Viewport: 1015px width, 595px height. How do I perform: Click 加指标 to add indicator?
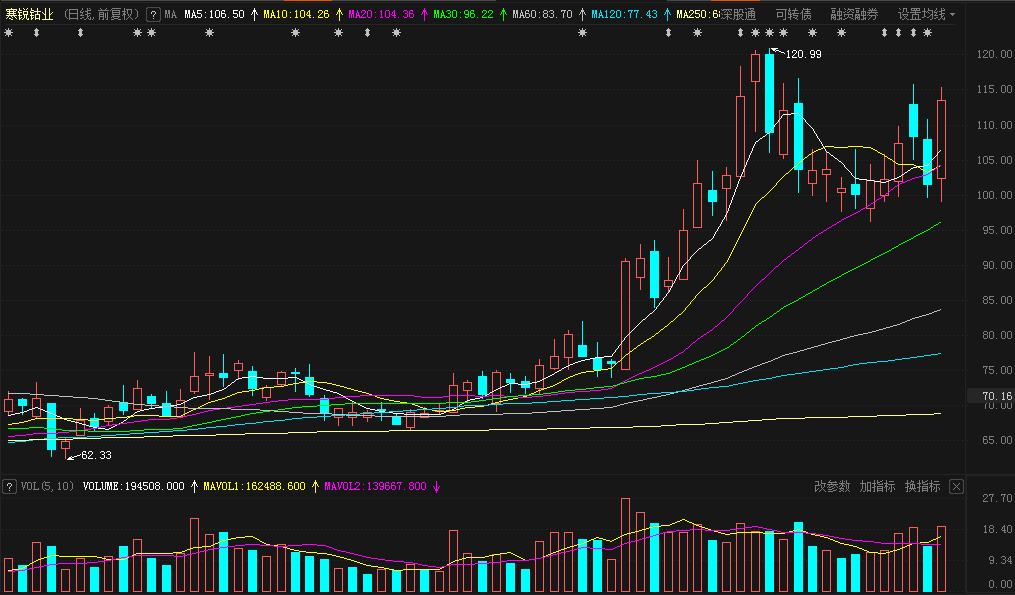tap(877, 486)
